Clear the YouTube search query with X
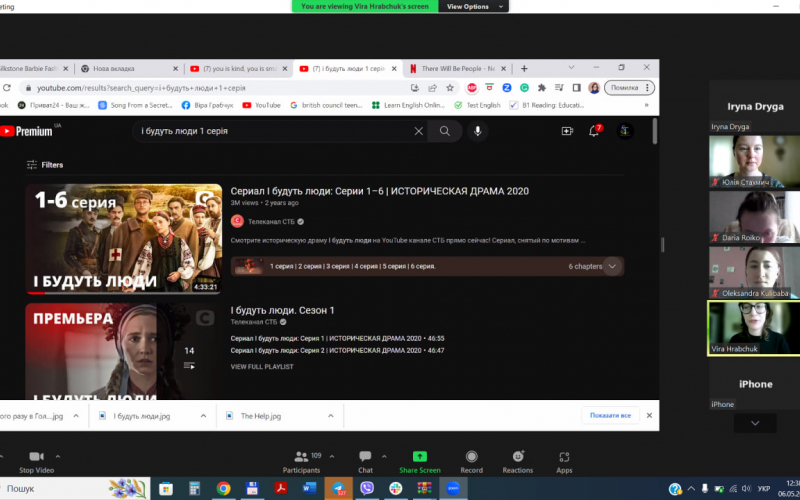800x500 pixels. pyautogui.click(x=418, y=131)
